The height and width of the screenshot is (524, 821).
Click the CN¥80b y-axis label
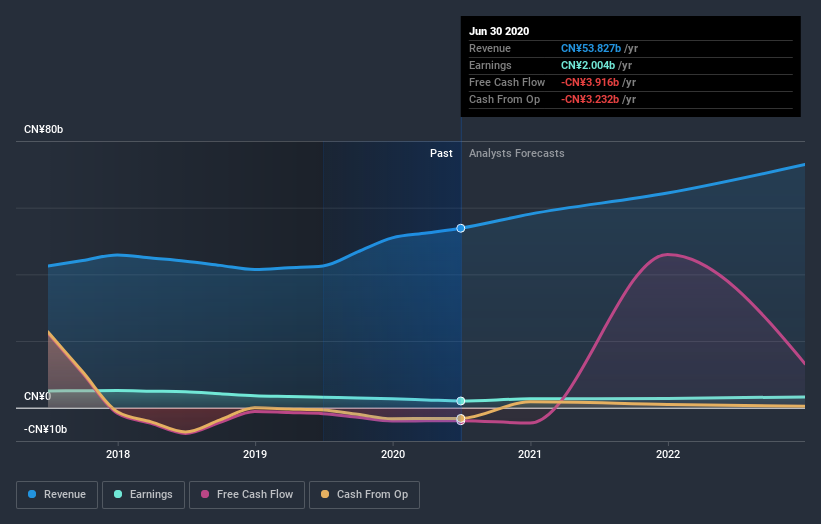point(43,129)
